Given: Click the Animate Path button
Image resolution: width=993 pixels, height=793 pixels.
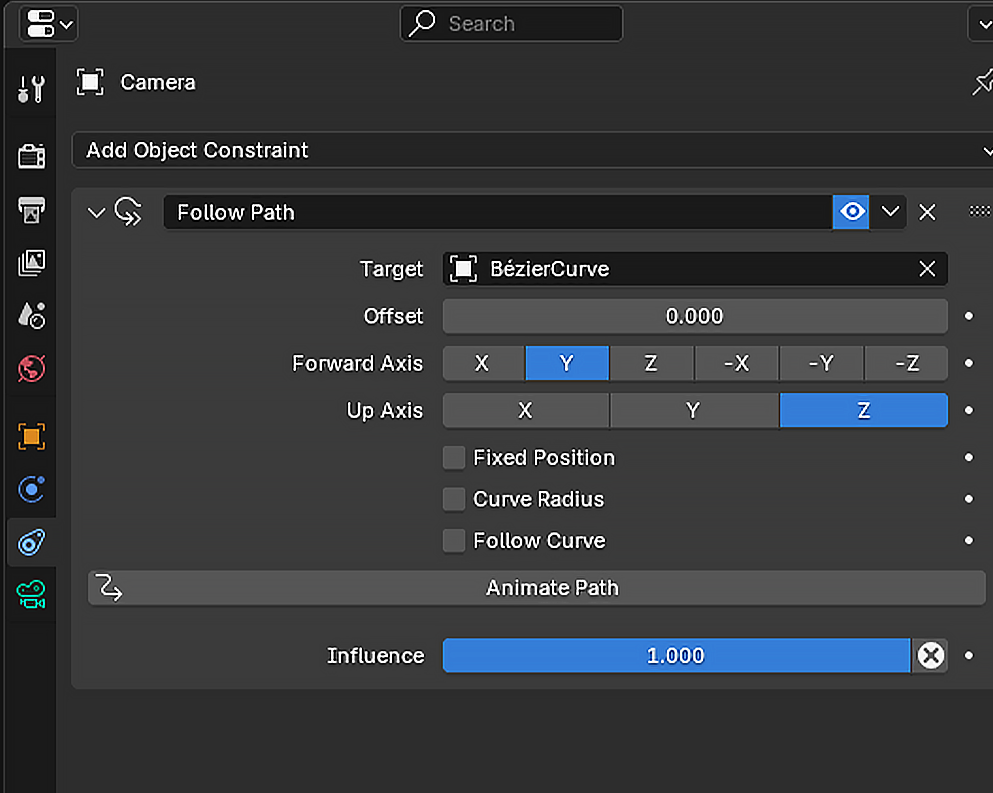Looking at the screenshot, I should 537,588.
